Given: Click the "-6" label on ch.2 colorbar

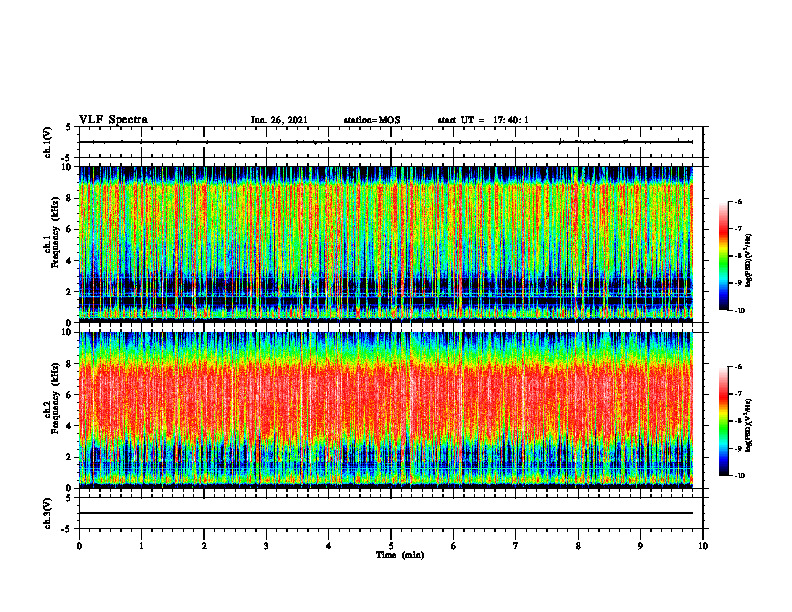Looking at the screenshot, I should tap(738, 367).
